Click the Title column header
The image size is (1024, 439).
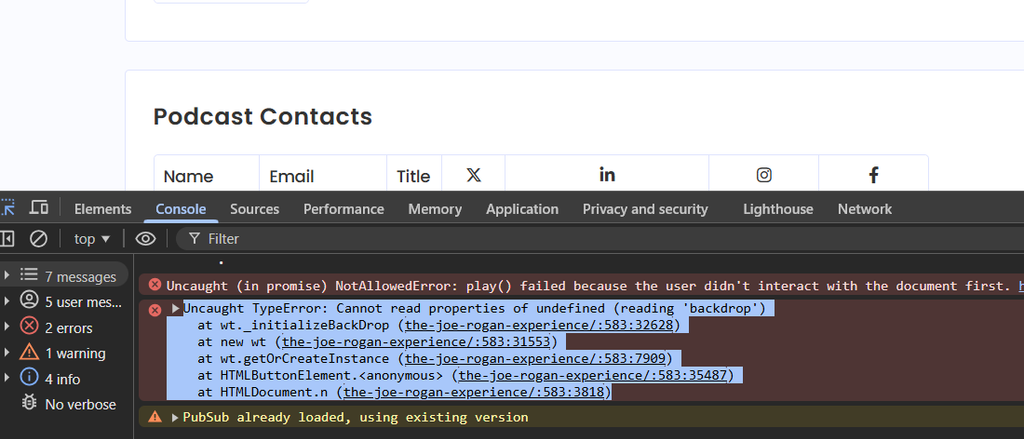(x=413, y=176)
